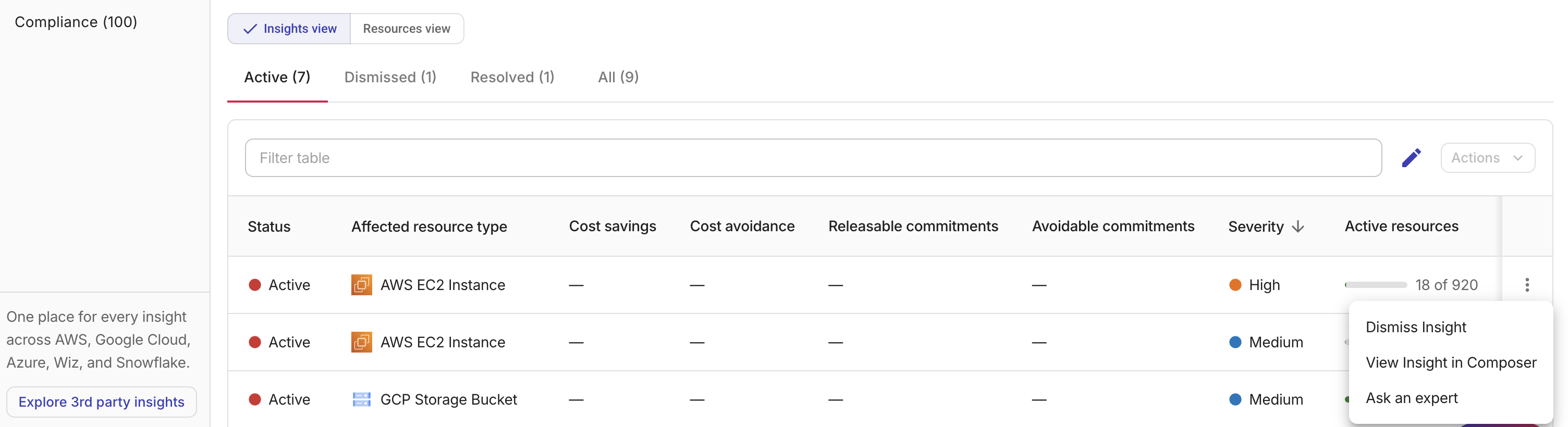Click the 18 of 920 value
This screenshot has width=1568, height=427.
coord(1446,285)
